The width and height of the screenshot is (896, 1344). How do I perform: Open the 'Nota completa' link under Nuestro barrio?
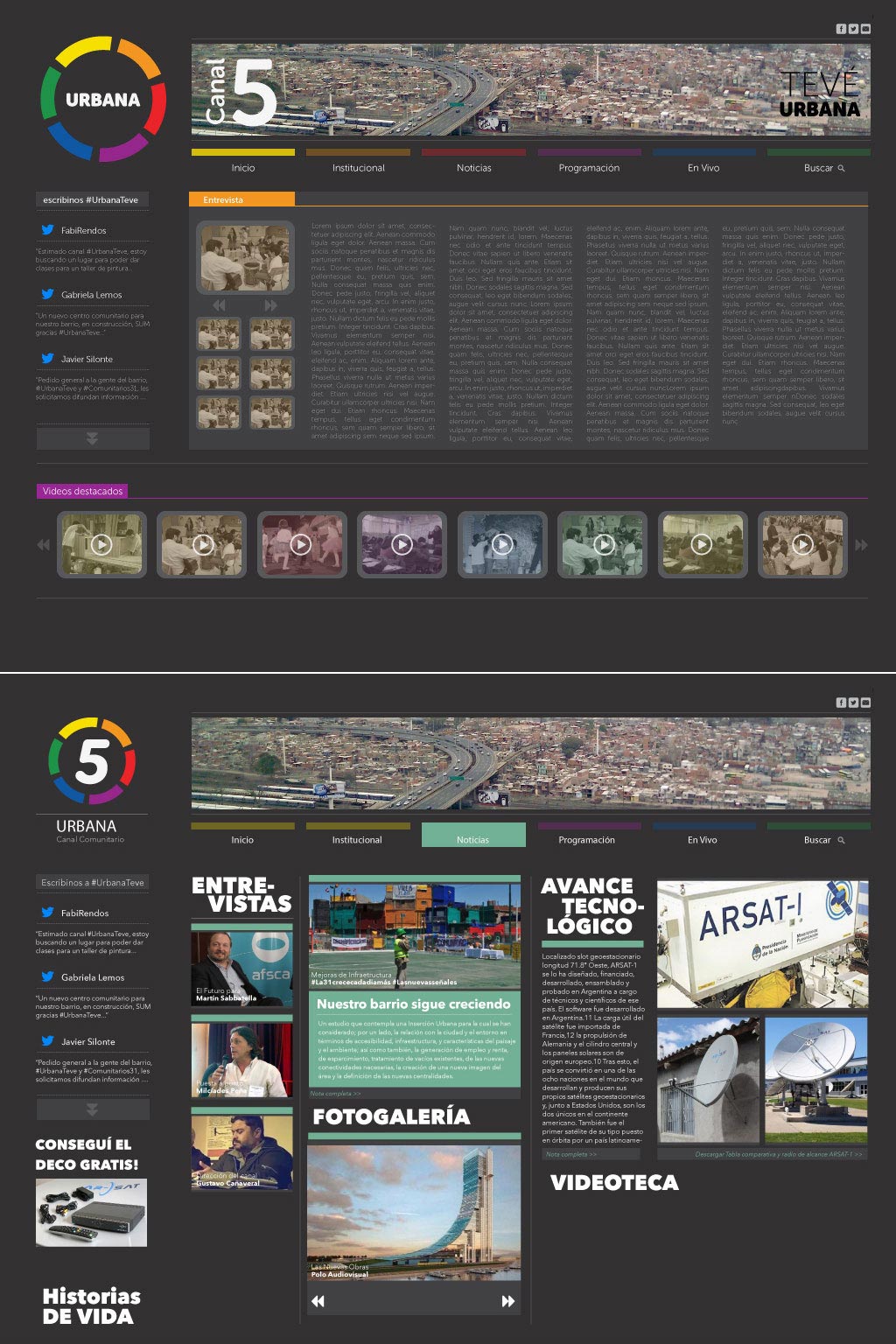pos(335,1094)
